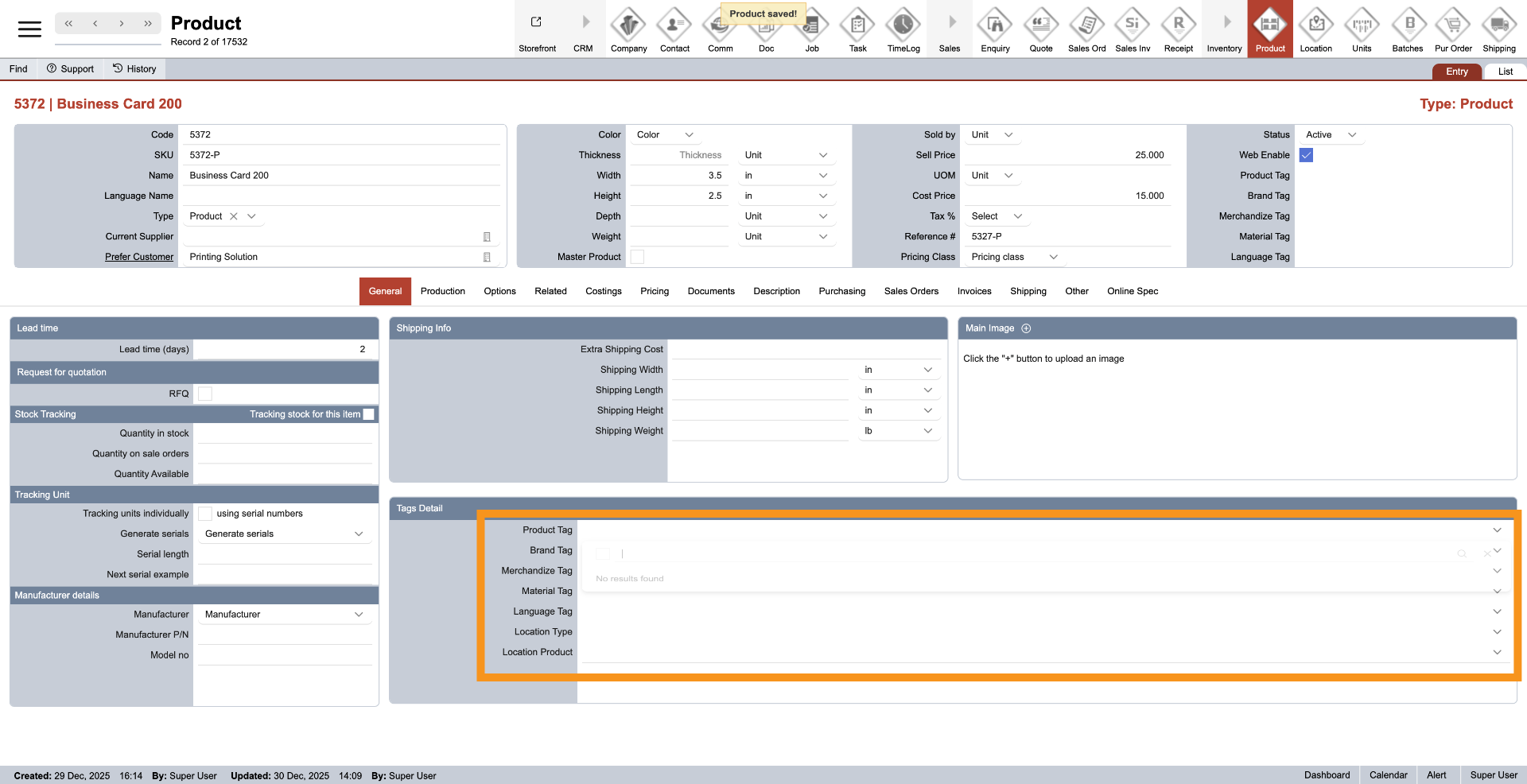Image resolution: width=1527 pixels, height=784 pixels.
Task: Click the Prefer Customer link
Action: [x=139, y=257]
